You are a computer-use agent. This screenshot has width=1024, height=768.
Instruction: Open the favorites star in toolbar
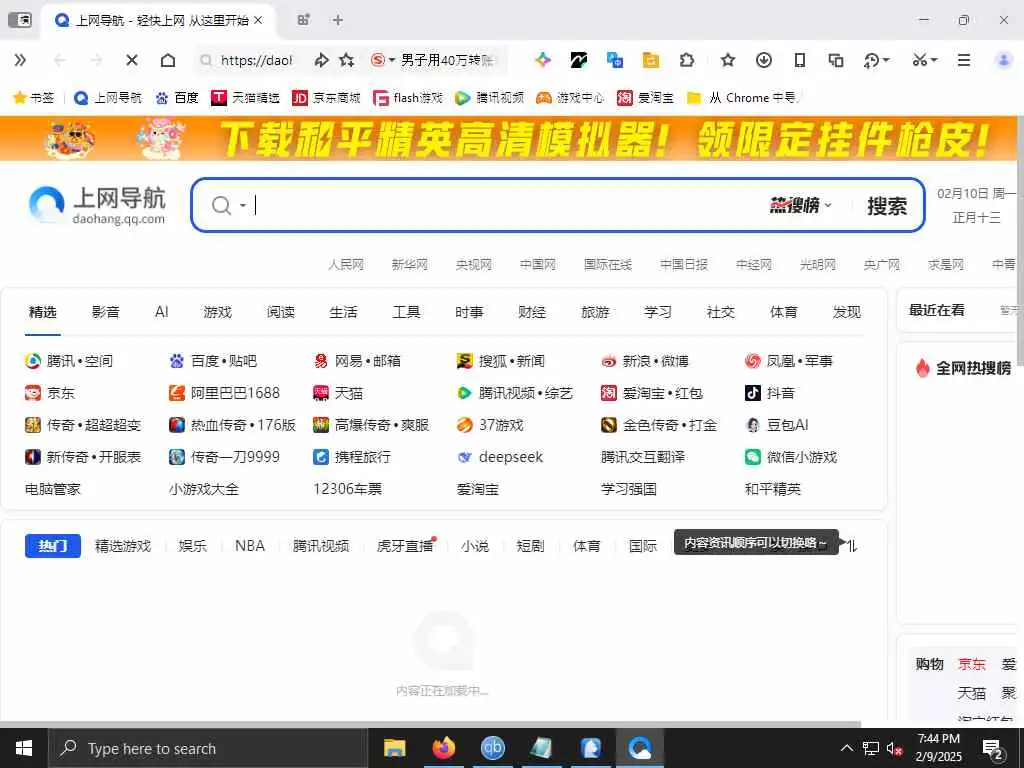pos(728,60)
